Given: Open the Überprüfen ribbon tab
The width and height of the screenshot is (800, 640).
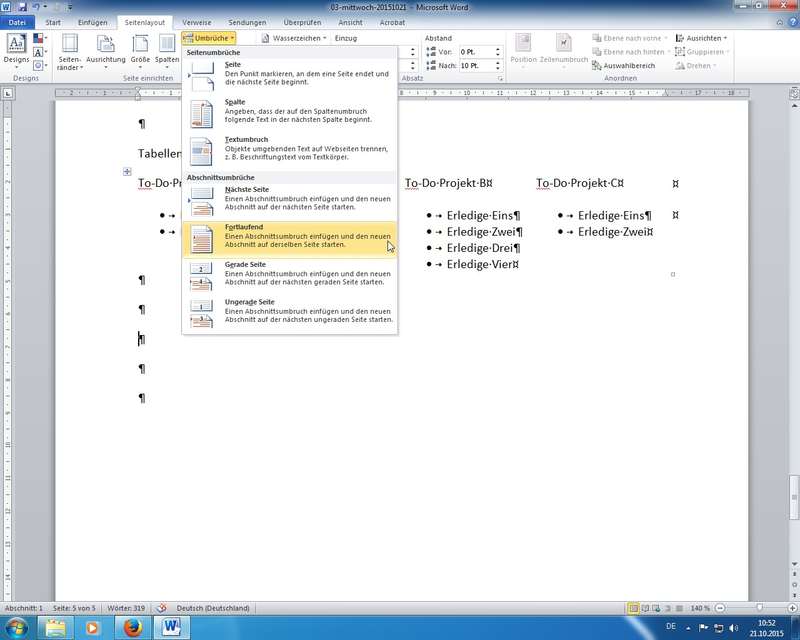Looking at the screenshot, I should (302, 22).
